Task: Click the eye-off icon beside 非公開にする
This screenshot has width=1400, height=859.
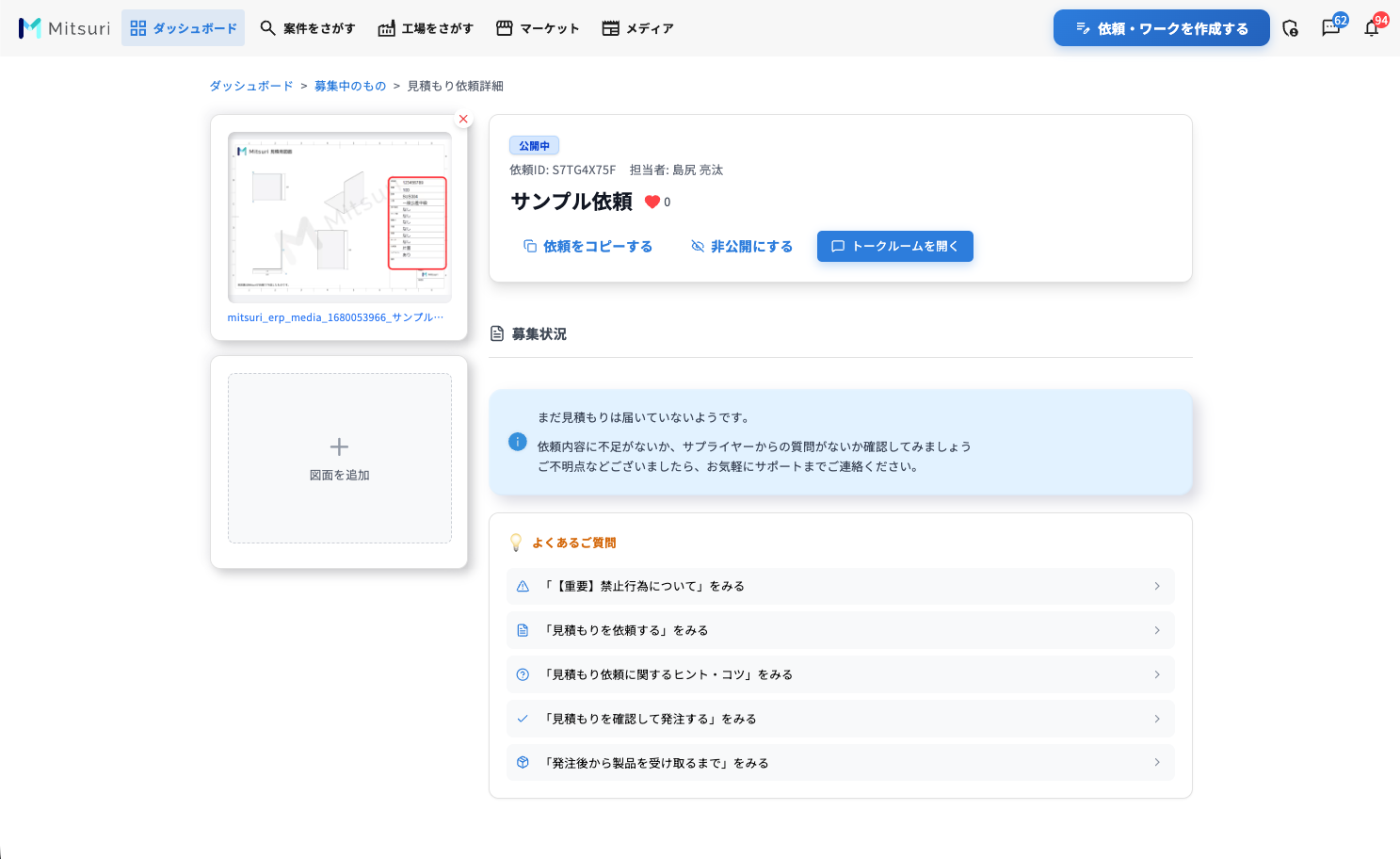Action: click(698, 246)
